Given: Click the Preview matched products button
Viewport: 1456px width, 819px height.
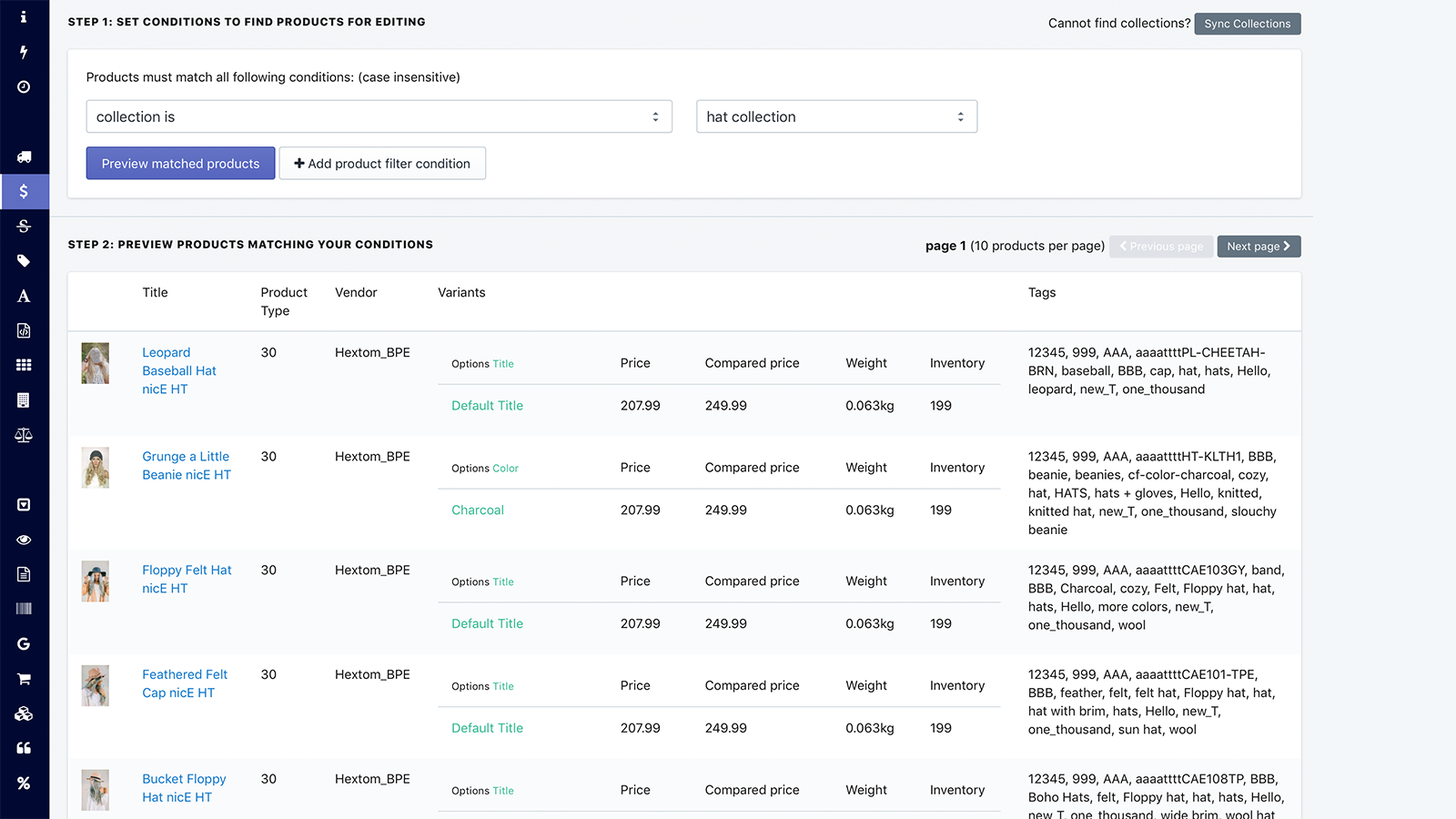Looking at the screenshot, I should click(x=179, y=163).
